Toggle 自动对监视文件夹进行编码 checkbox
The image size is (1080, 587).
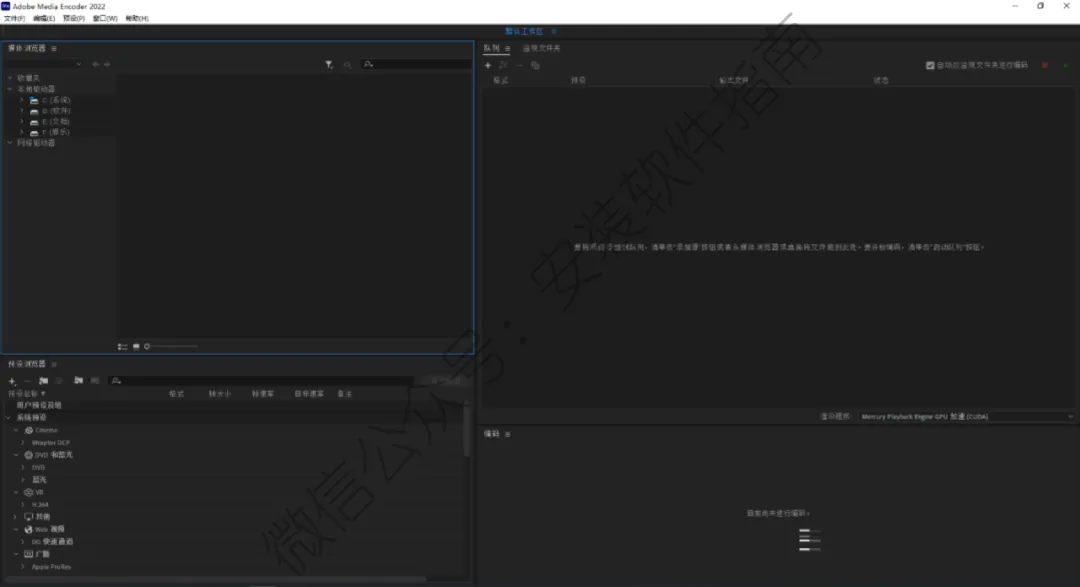tap(930, 65)
